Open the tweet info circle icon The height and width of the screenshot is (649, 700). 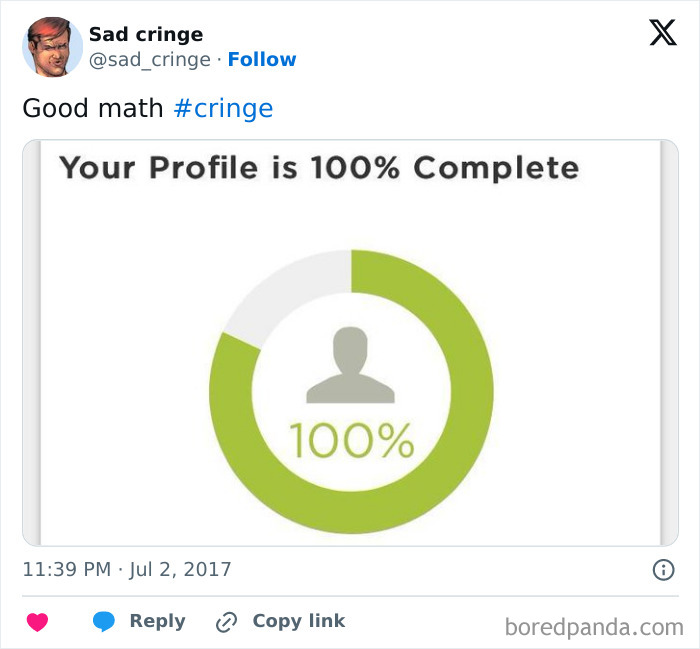coord(663,570)
